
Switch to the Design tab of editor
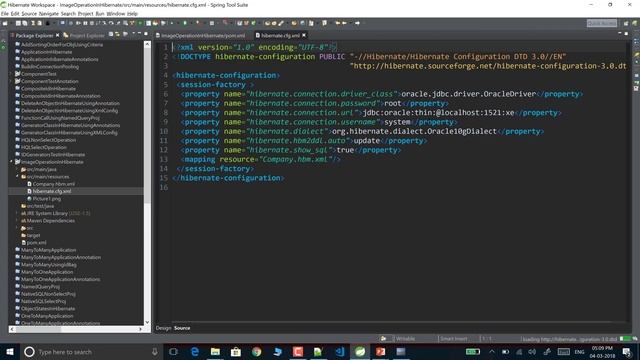(x=163, y=328)
